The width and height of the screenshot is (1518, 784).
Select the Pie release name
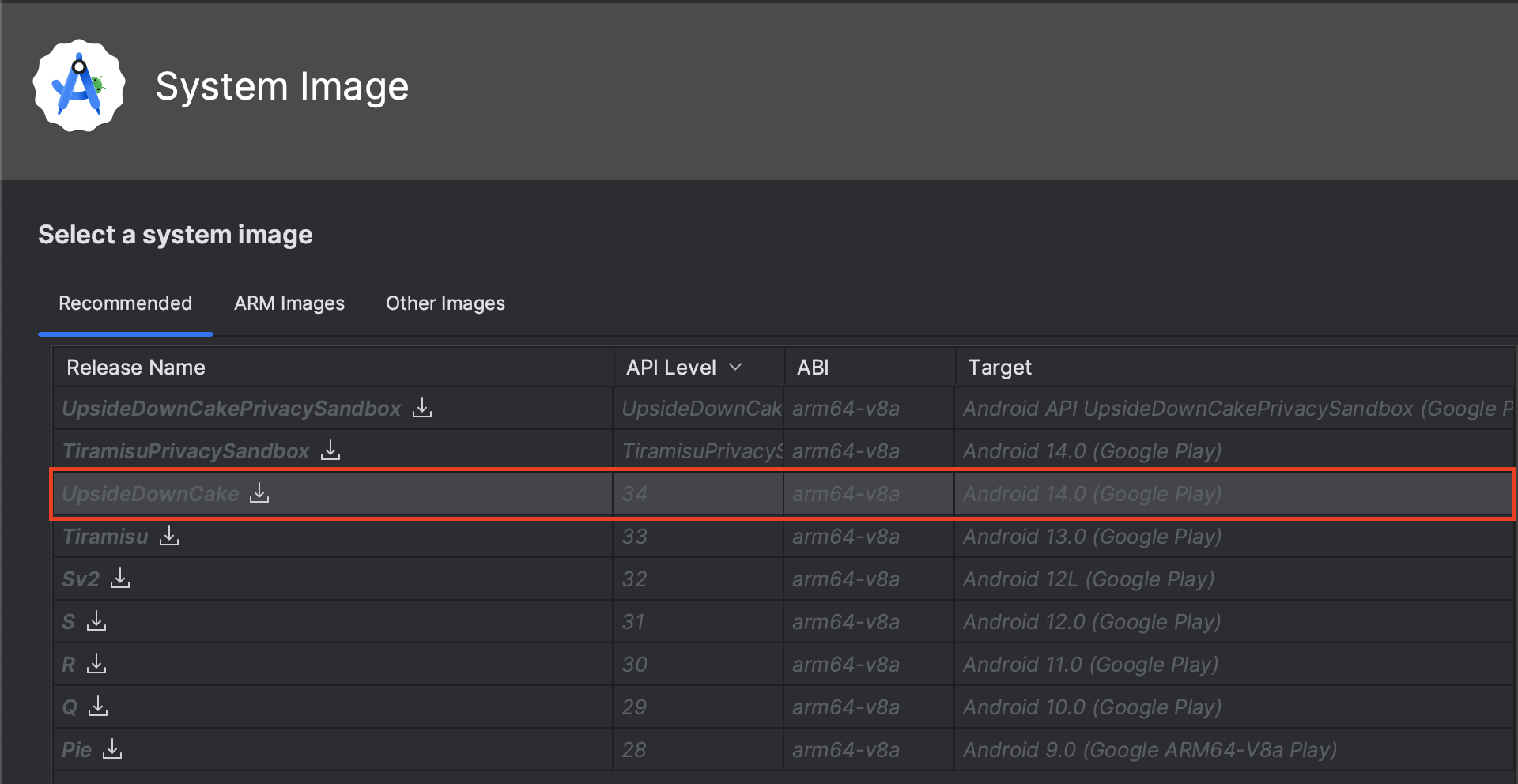click(x=77, y=750)
